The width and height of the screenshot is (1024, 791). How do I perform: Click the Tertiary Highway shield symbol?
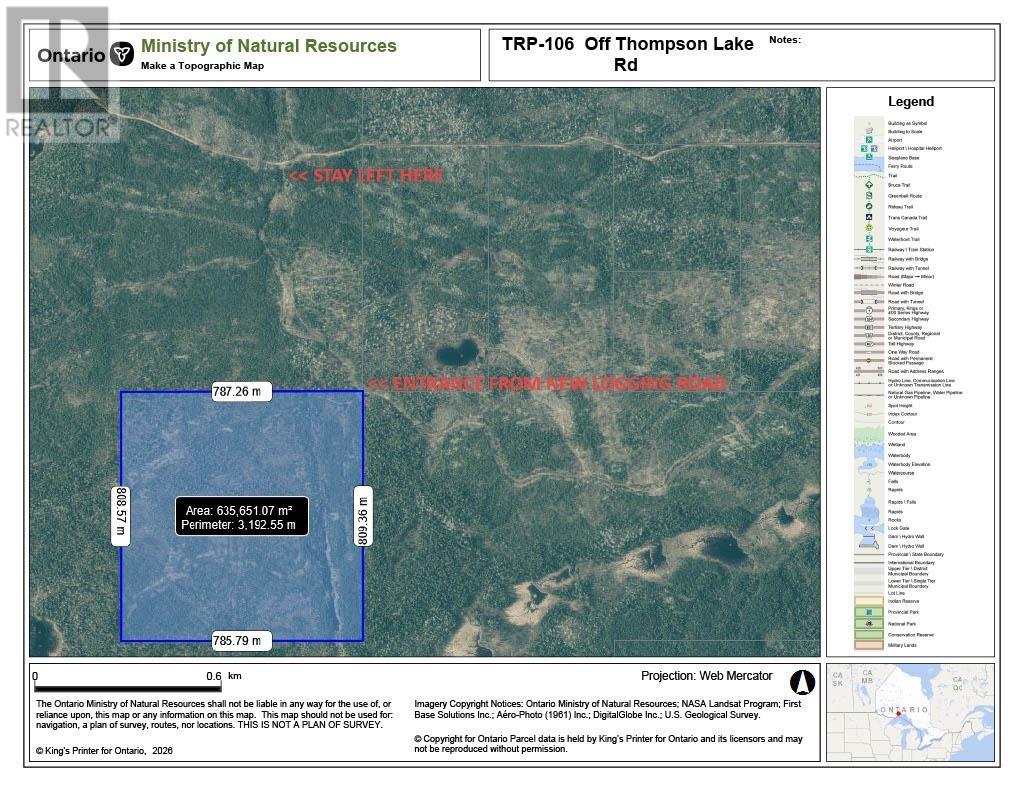point(869,327)
